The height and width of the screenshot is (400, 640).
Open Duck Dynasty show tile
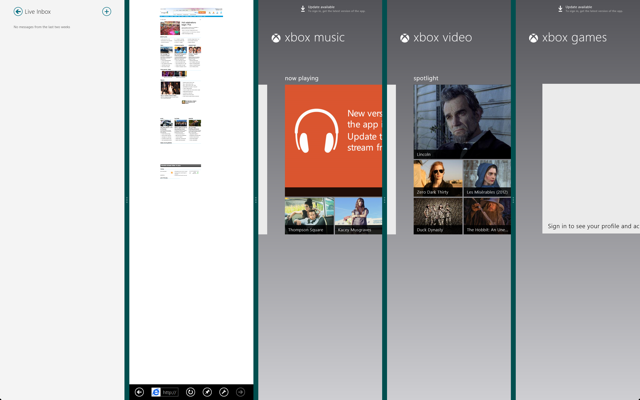point(438,216)
